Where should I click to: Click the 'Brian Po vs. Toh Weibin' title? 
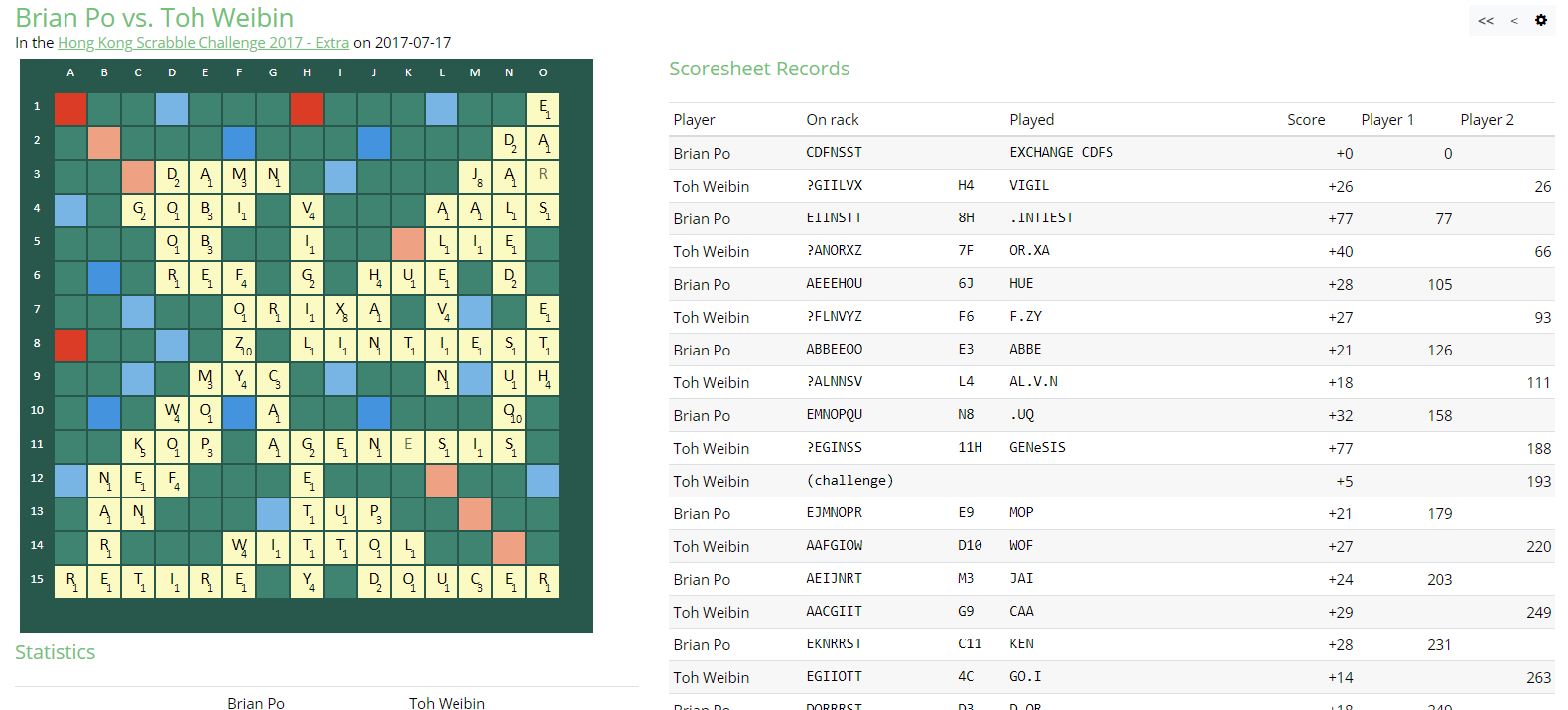[154, 17]
